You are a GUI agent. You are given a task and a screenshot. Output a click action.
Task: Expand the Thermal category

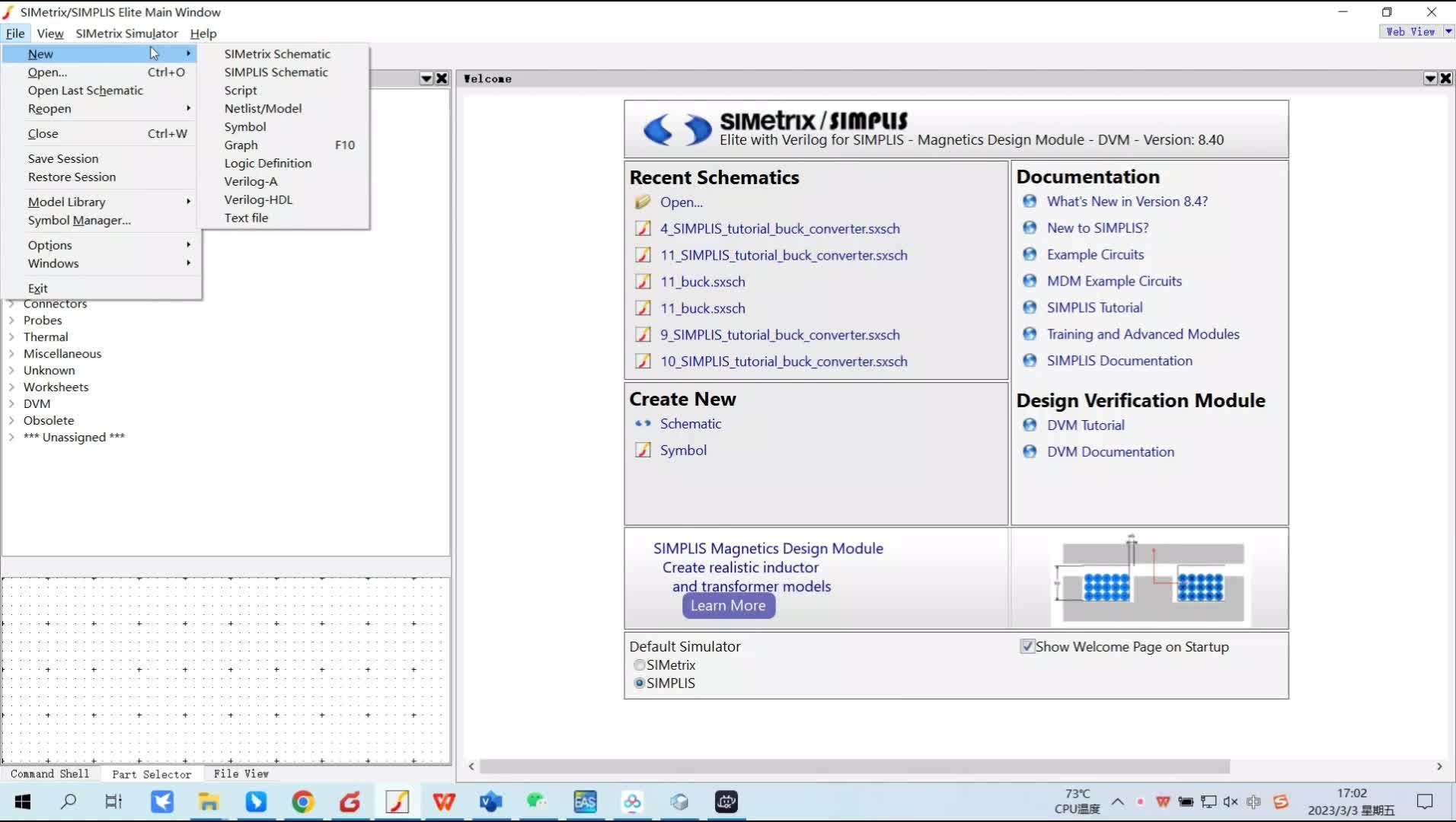pyautogui.click(x=11, y=337)
